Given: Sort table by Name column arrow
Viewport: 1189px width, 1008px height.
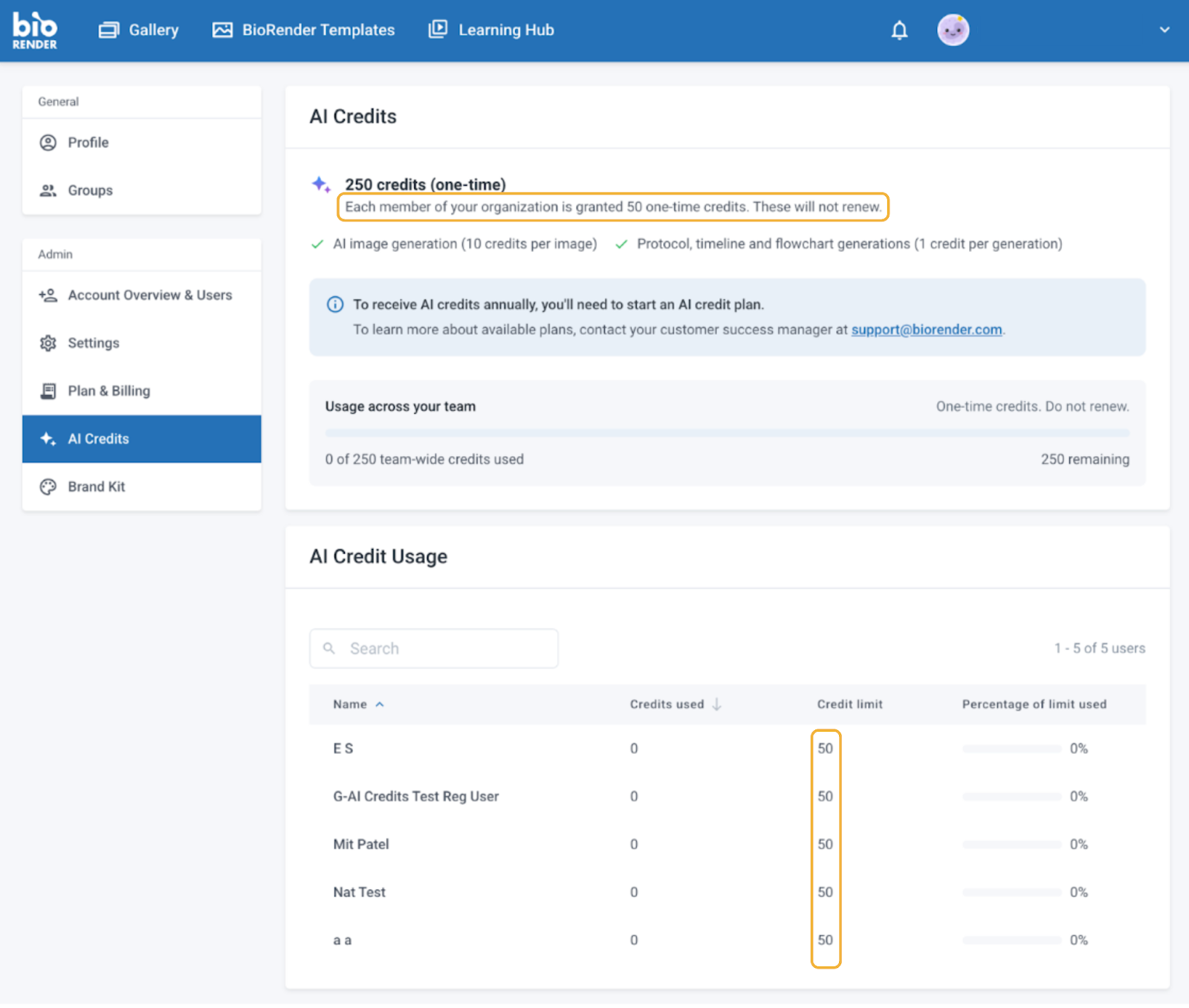Looking at the screenshot, I should pyautogui.click(x=380, y=705).
